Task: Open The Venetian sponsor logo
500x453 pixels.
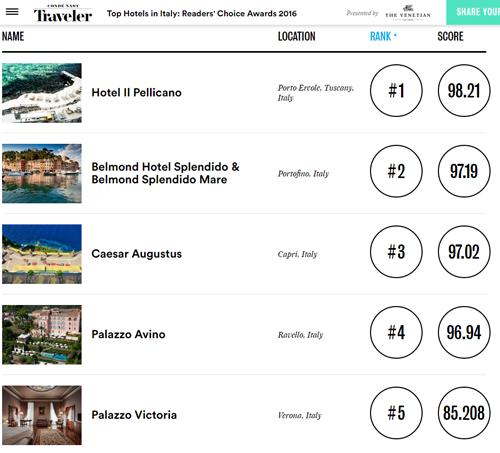Action: pos(408,13)
